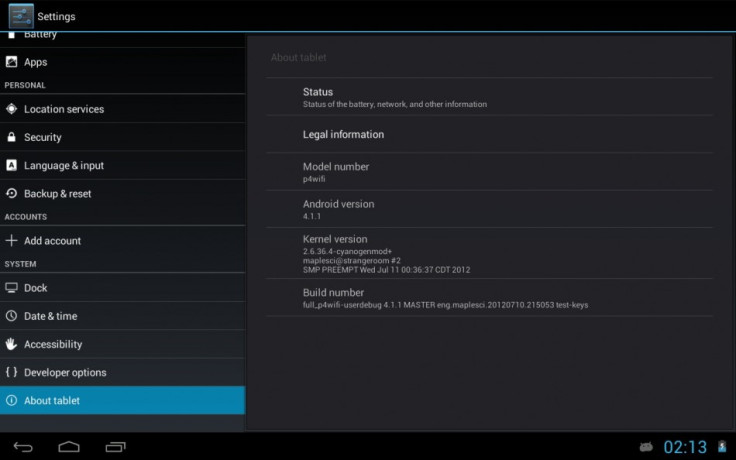Image resolution: width=736 pixels, height=460 pixels.
Task: Open Accessibility settings
Action: click(123, 344)
